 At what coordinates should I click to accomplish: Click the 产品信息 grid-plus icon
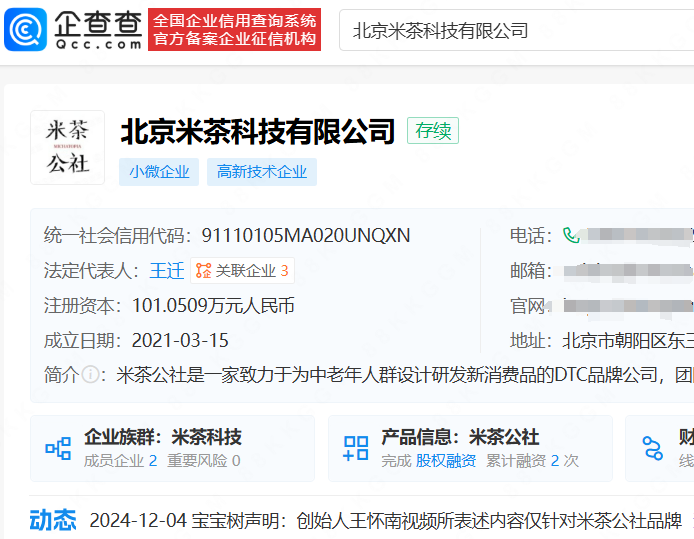[356, 448]
